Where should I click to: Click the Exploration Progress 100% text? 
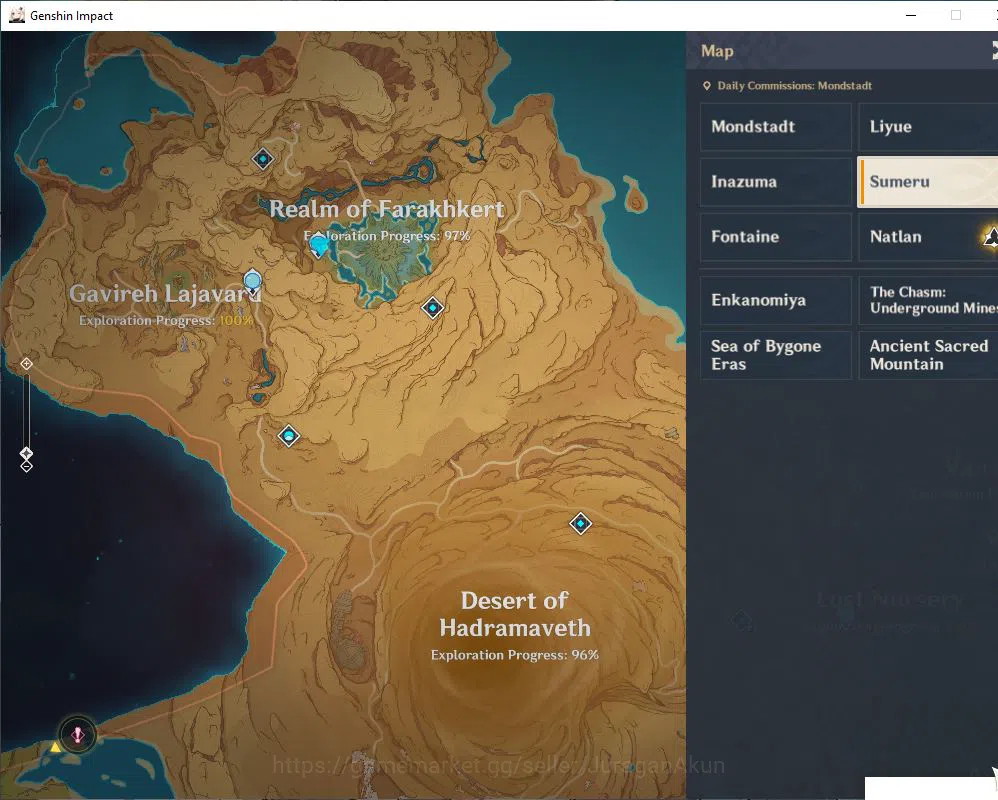coord(166,320)
